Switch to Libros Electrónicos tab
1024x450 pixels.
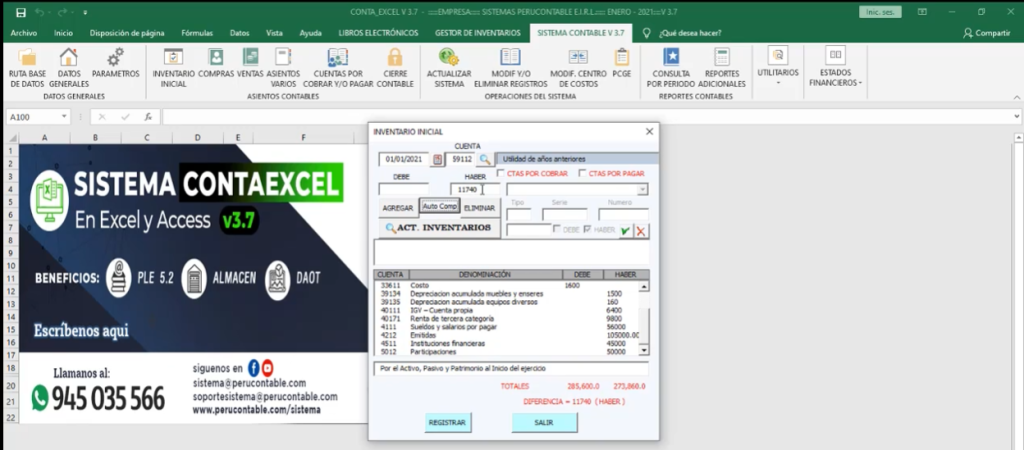pyautogui.click(x=378, y=33)
